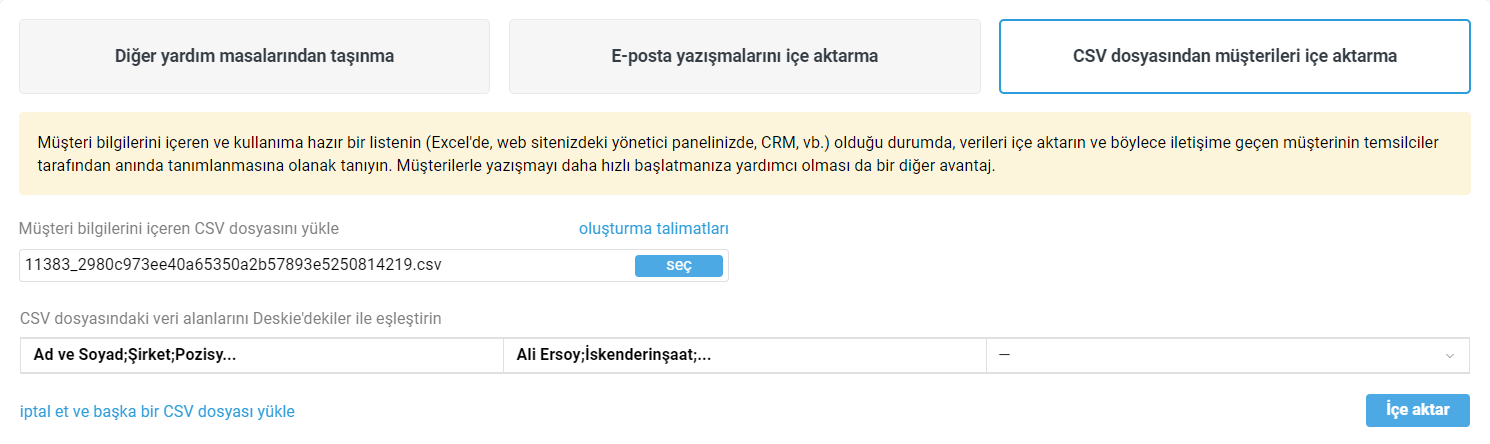Open the "oluşturma talimatları" link
Screen dimensions: 1490x444
660,229
